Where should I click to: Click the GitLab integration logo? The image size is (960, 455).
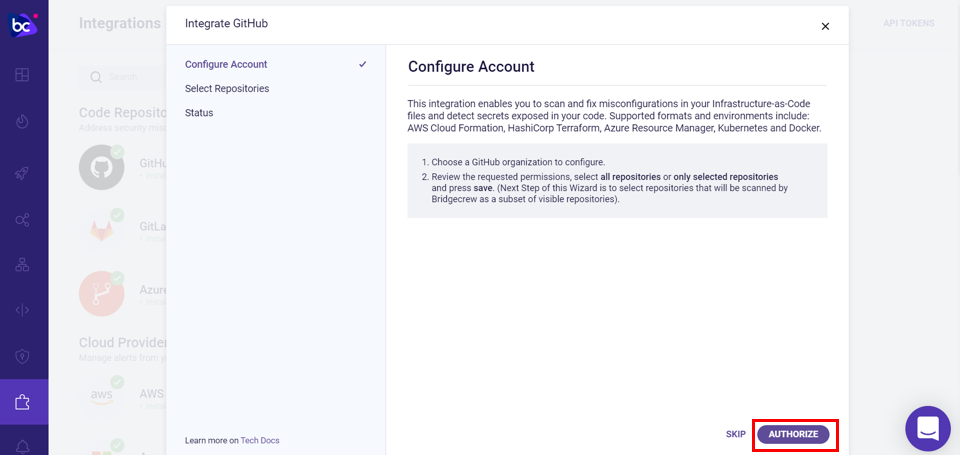102,230
